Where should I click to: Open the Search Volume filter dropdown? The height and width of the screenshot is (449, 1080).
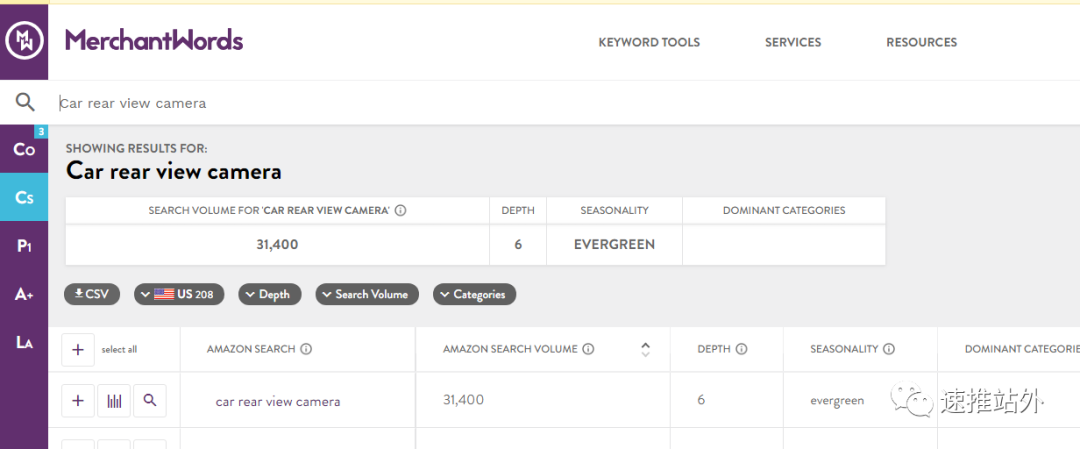pyautogui.click(x=366, y=294)
